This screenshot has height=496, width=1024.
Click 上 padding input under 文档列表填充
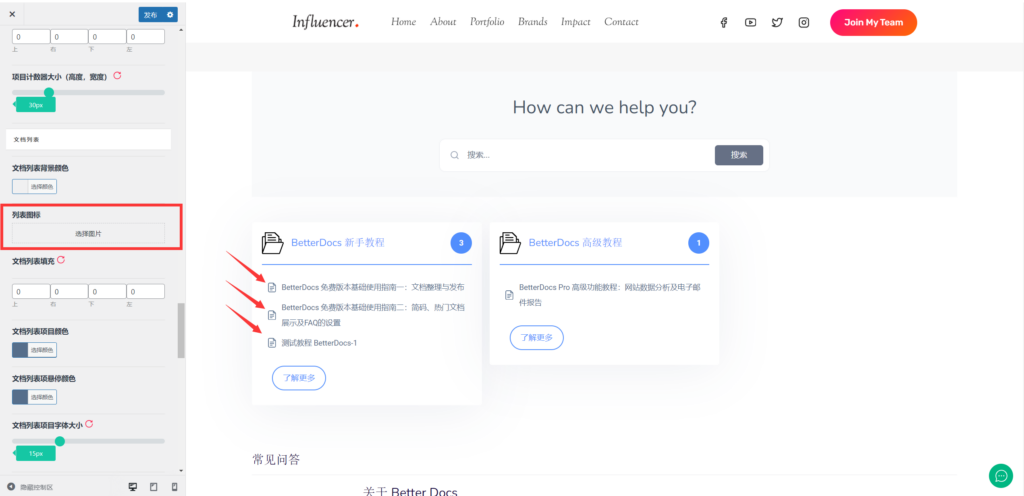(x=31, y=291)
